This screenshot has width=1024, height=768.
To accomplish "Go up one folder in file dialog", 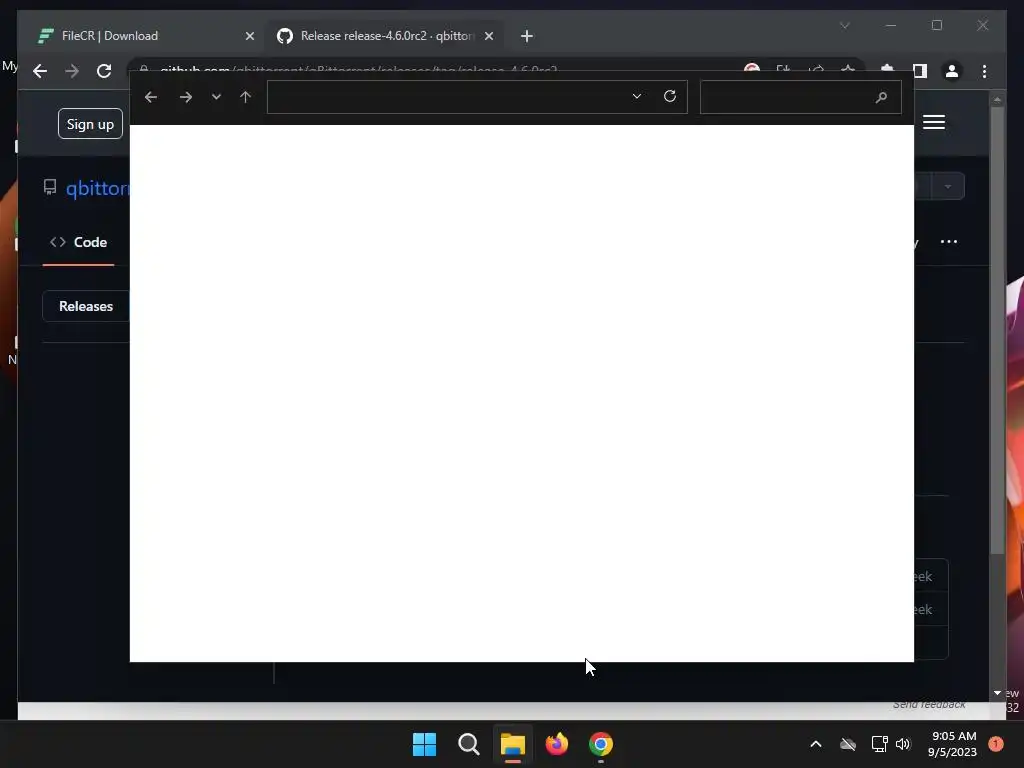I will coord(246,97).
